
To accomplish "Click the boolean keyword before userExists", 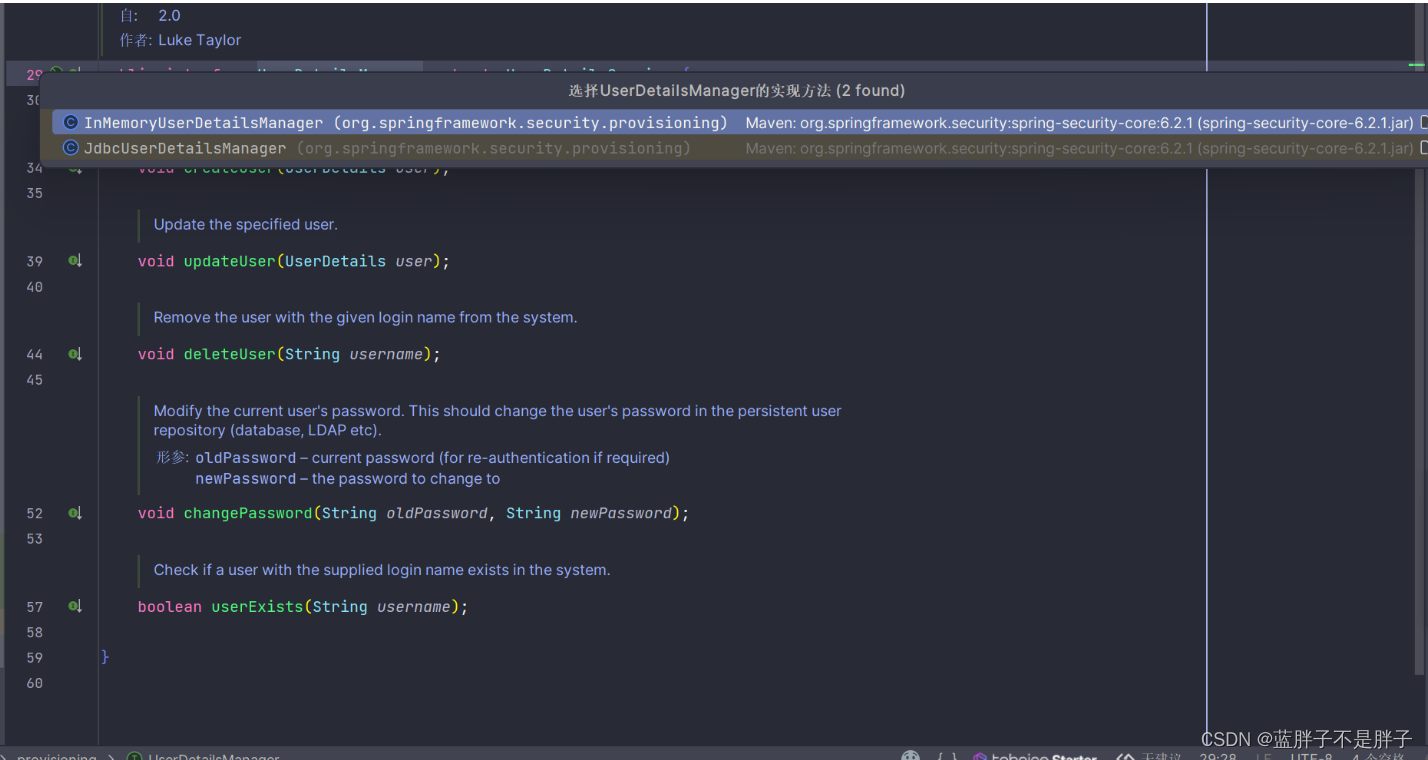I will [x=170, y=607].
